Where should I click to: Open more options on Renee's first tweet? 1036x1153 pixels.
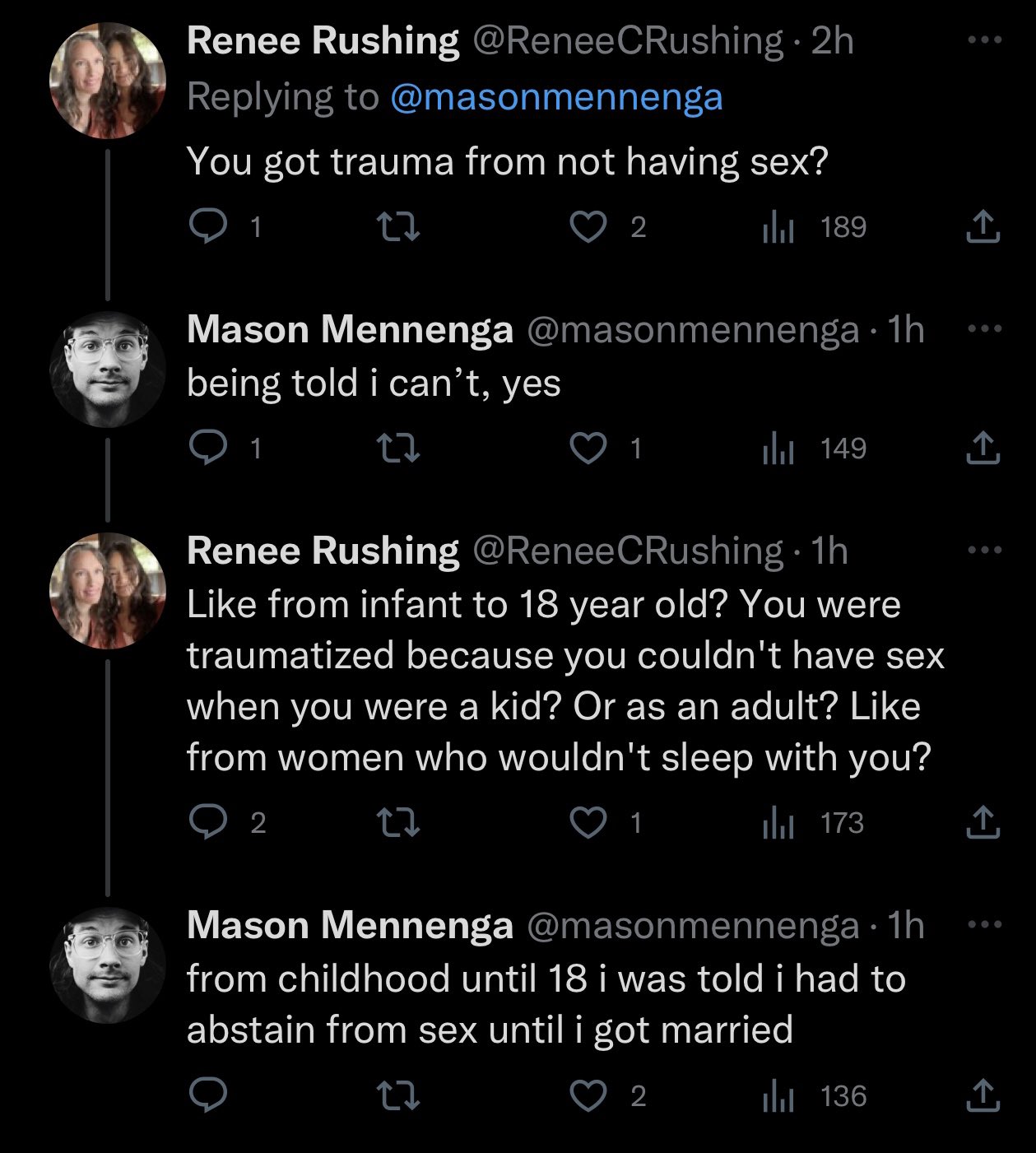coord(983,40)
